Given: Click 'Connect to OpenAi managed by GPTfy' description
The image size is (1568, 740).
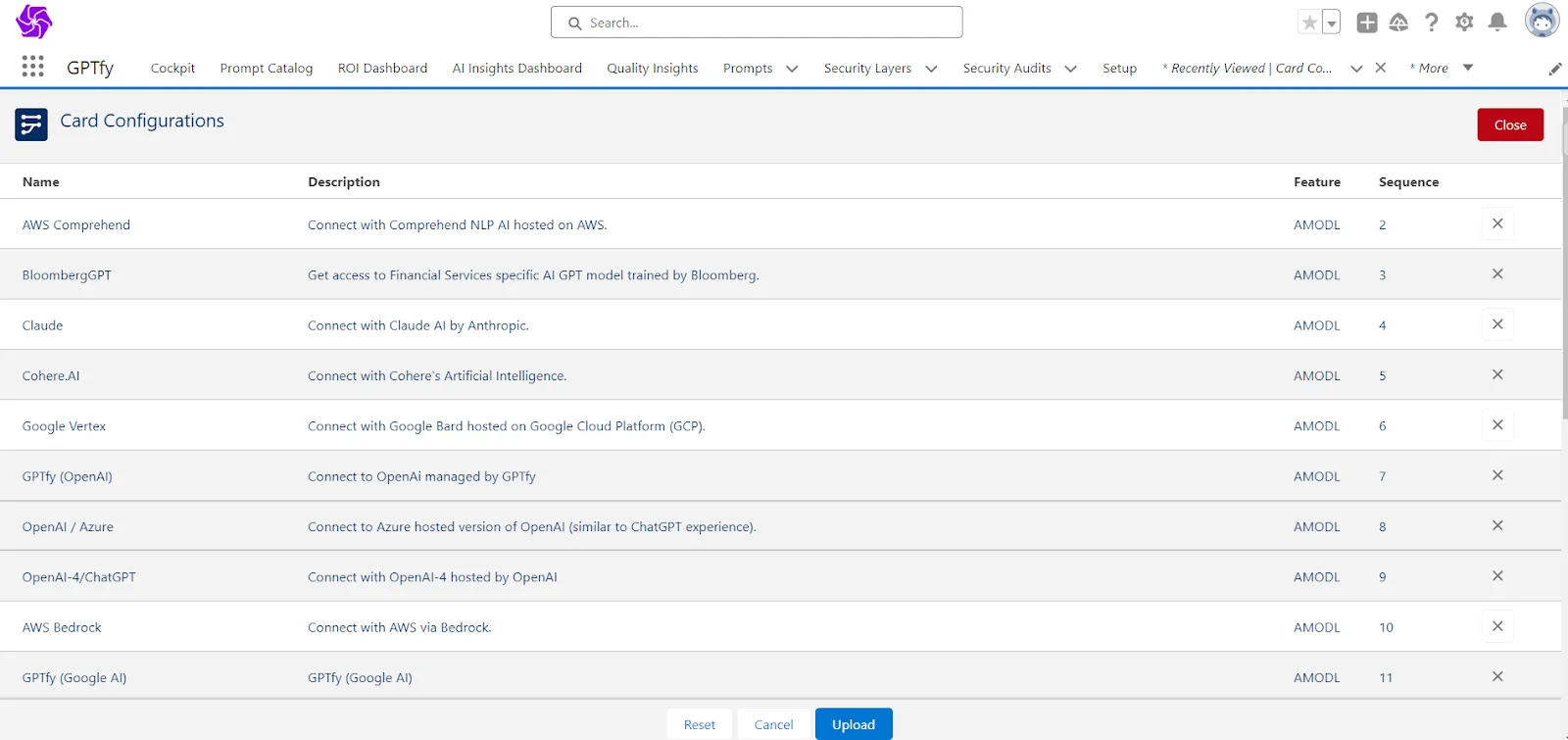Looking at the screenshot, I should (421, 476).
